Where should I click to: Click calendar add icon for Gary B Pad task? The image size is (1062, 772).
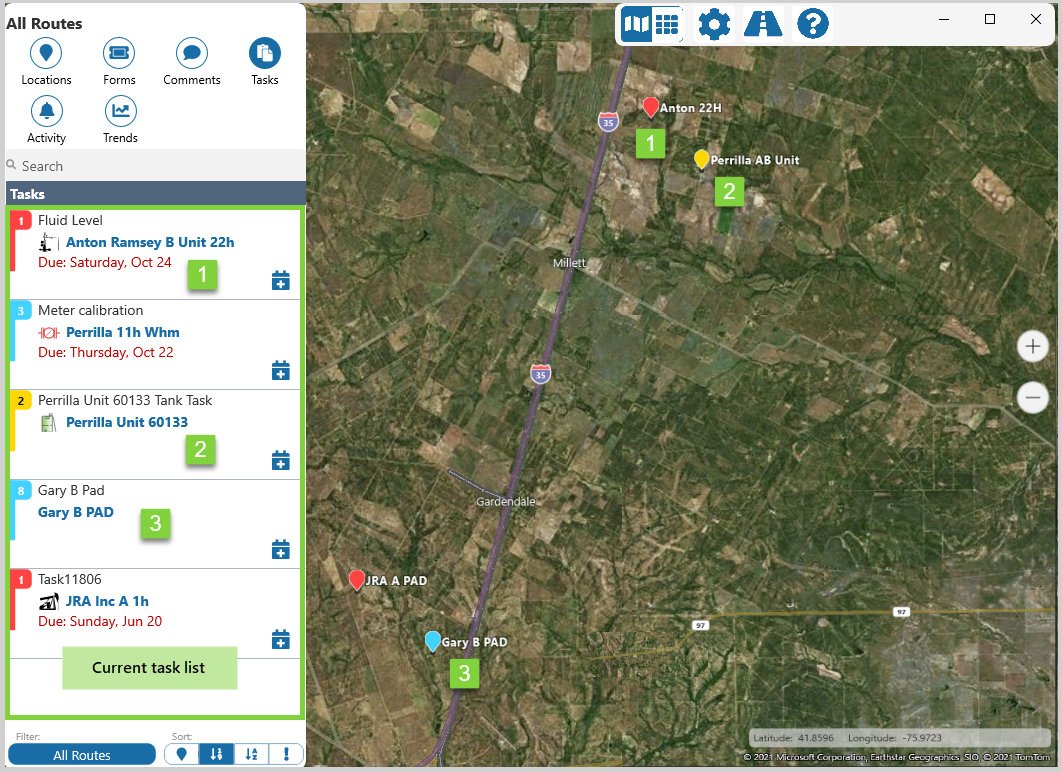(x=280, y=549)
